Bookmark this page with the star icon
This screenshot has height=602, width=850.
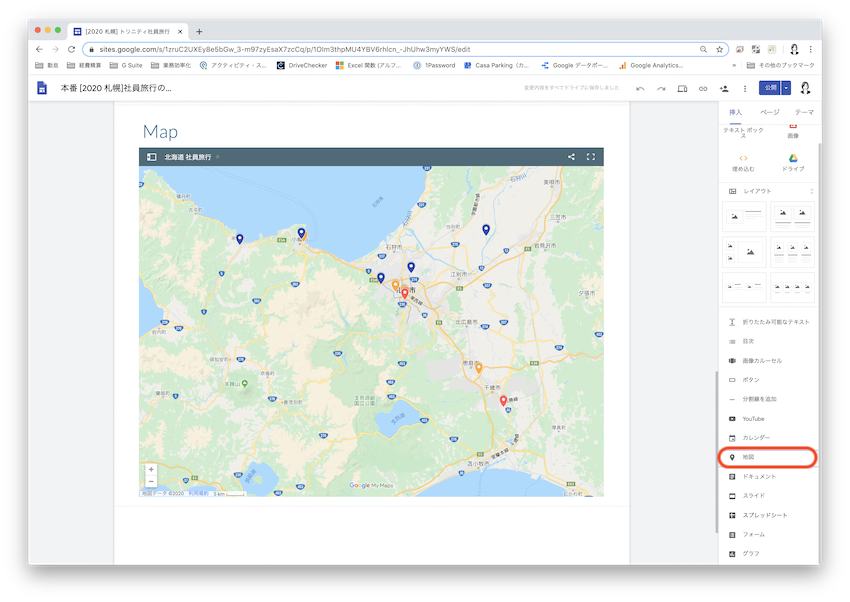pyautogui.click(x=719, y=49)
